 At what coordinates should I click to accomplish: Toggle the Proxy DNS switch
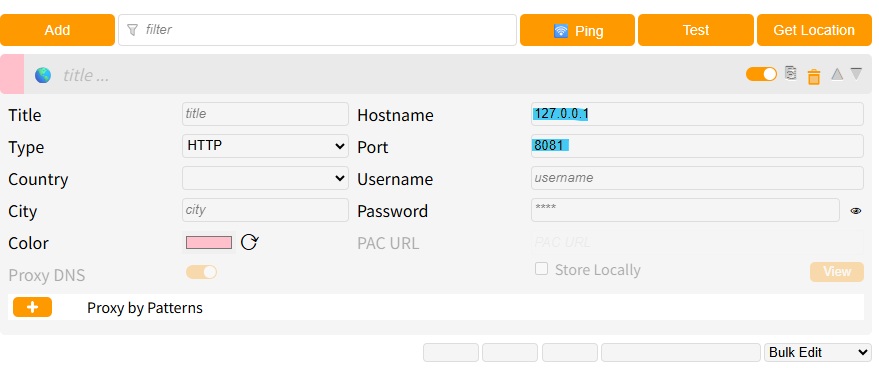coord(201,272)
